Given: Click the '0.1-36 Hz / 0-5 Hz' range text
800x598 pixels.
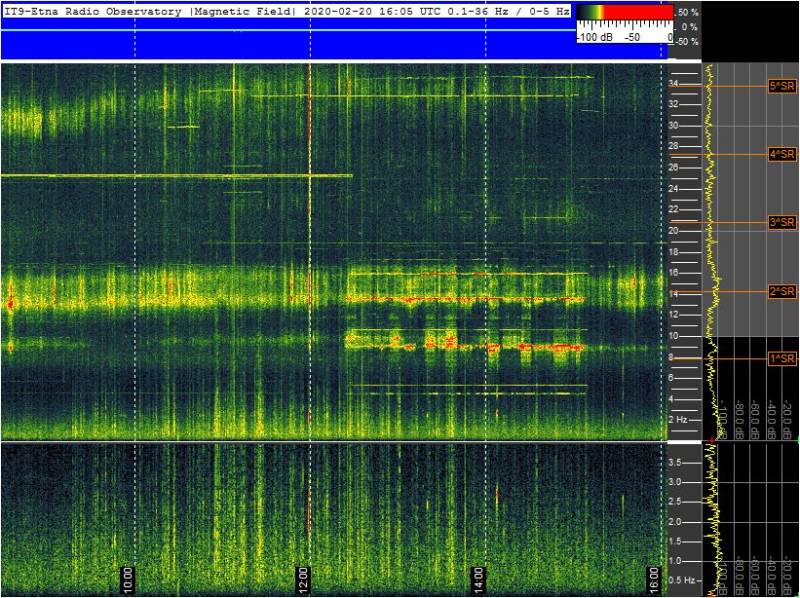Looking at the screenshot, I should click(509, 11).
